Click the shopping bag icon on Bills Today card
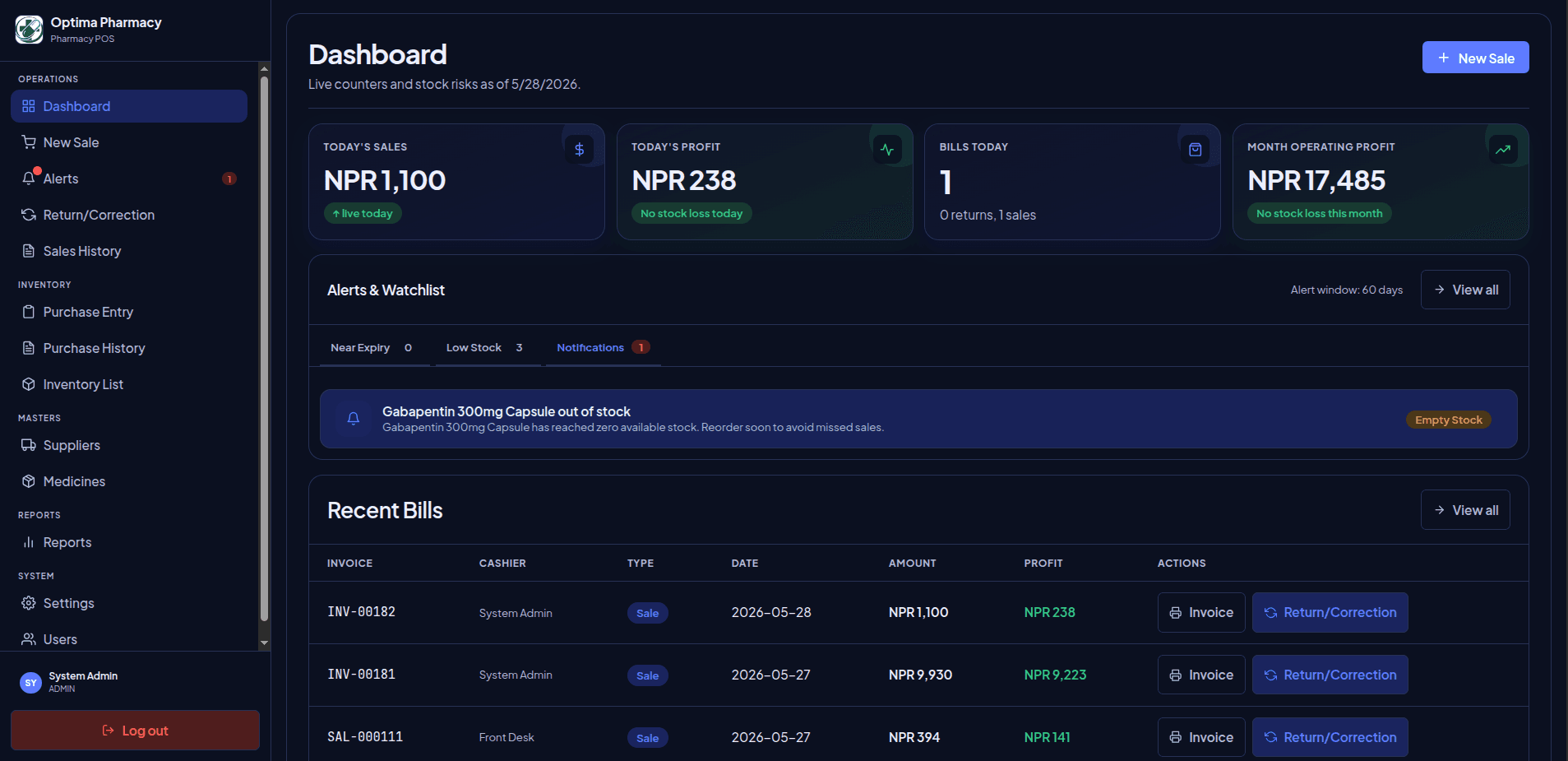1568x761 pixels. 1196,150
